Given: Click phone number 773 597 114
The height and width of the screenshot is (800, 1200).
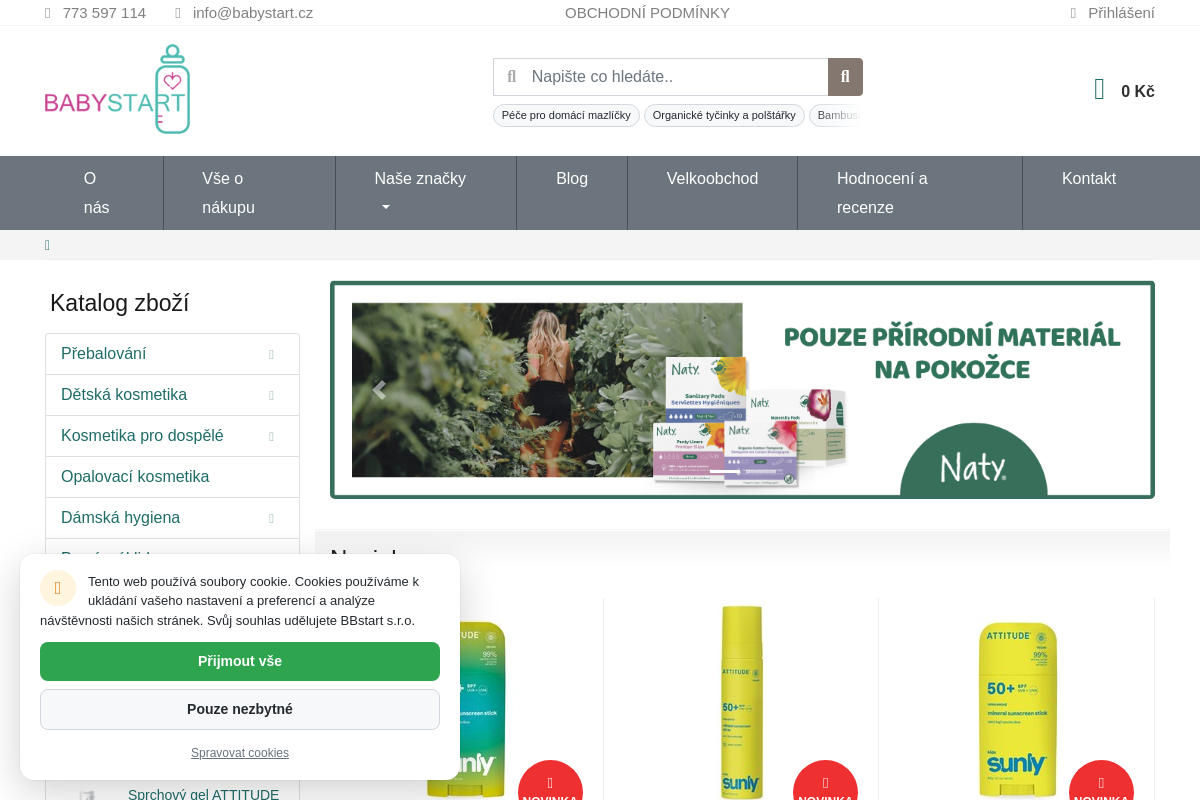Looking at the screenshot, I should (x=104, y=13).
